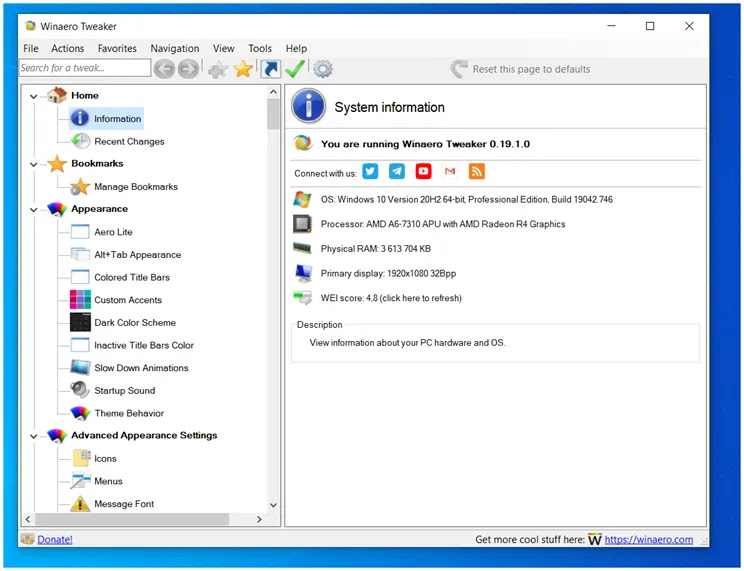
Task: Click the green checkmark toolbar icon
Action: [x=295, y=69]
